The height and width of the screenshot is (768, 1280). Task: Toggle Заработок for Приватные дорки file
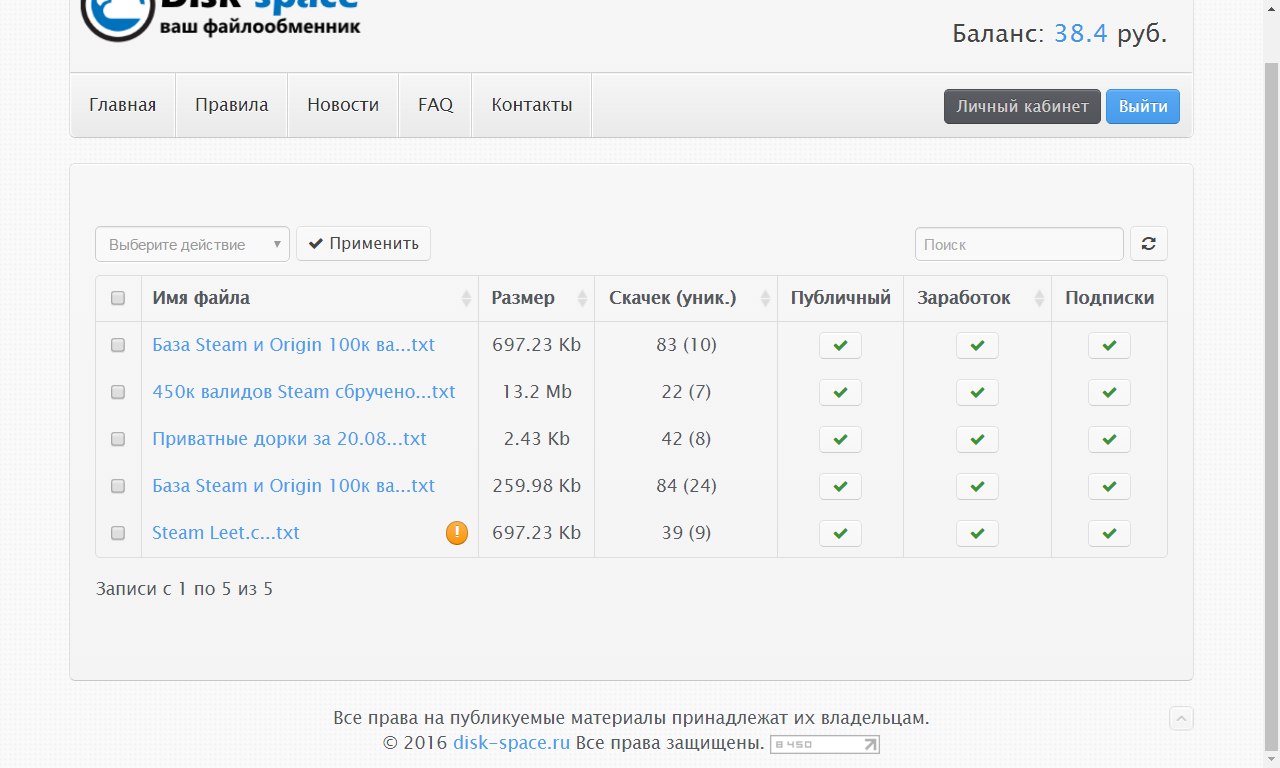click(x=977, y=440)
